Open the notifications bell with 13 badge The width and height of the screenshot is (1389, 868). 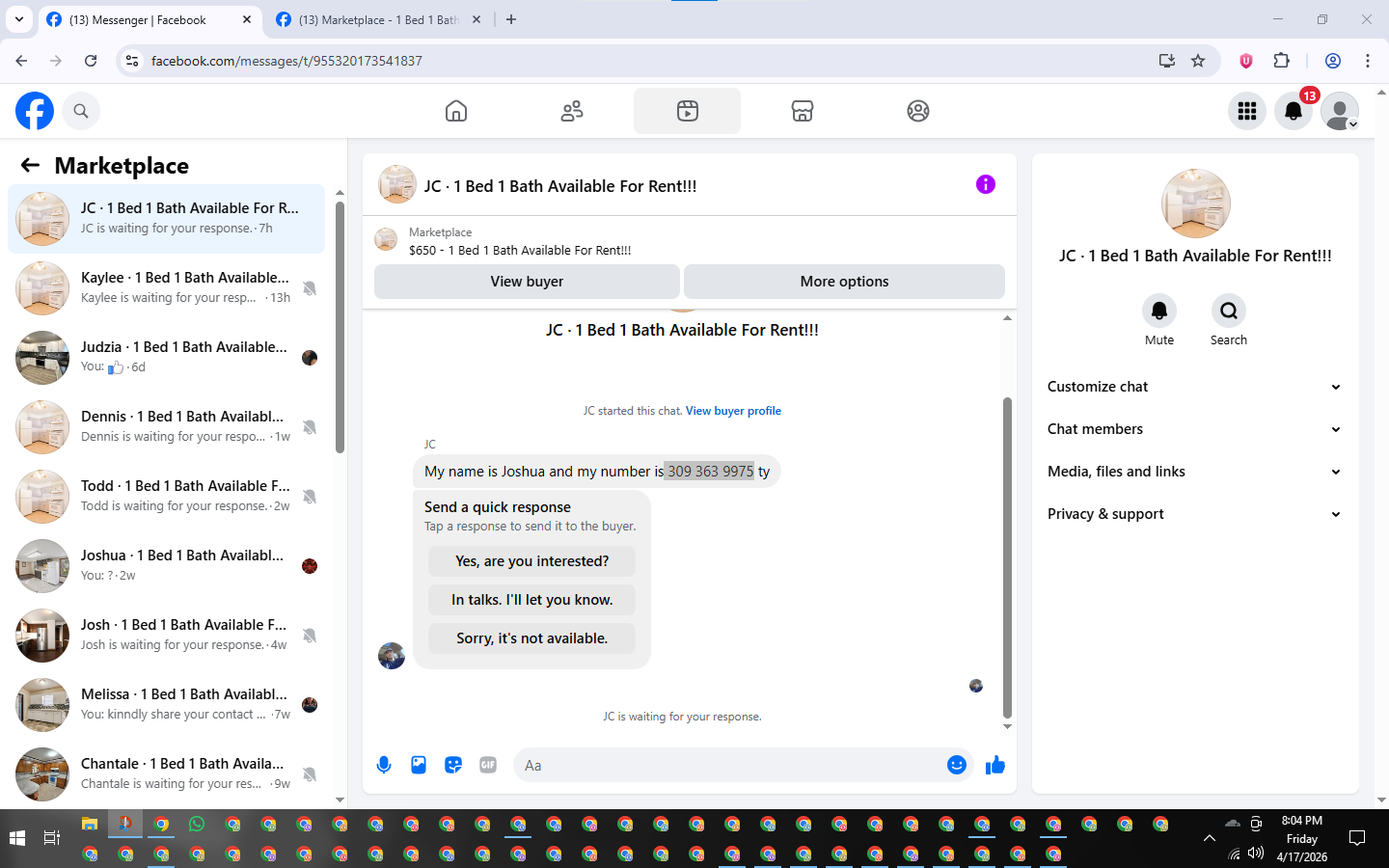pyautogui.click(x=1294, y=111)
